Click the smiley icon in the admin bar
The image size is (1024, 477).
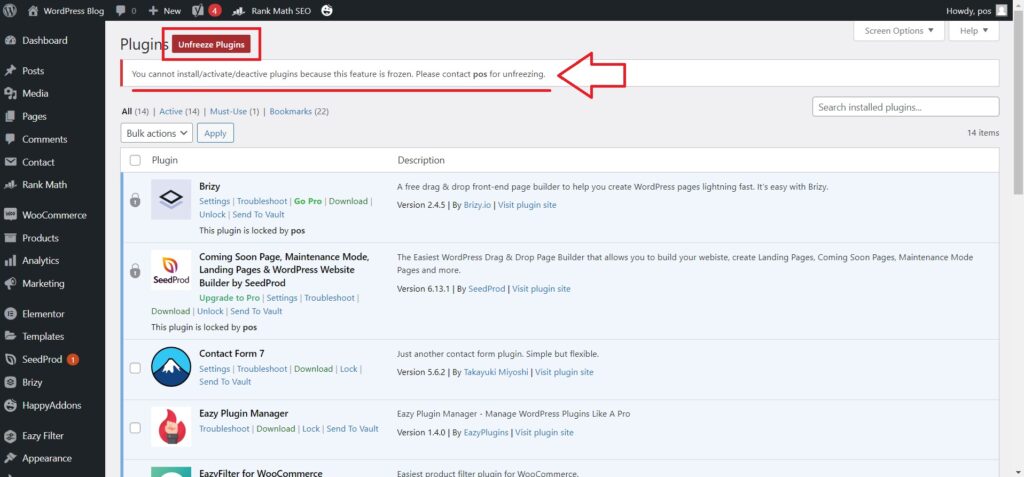327,10
